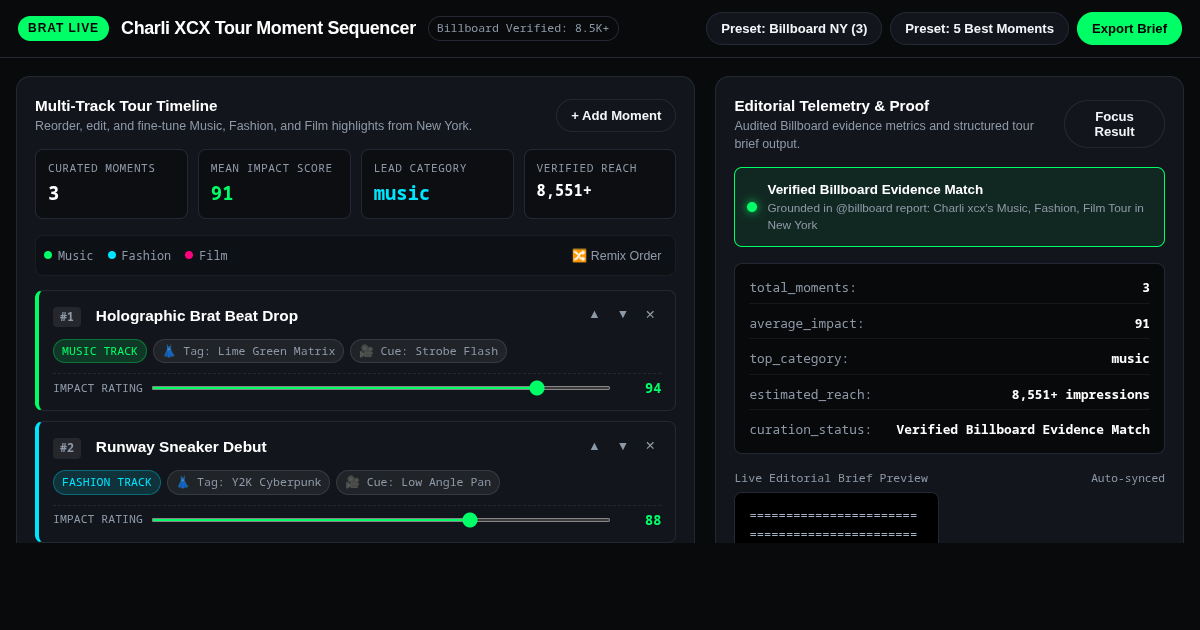
Task: Click the total_moments row
Action: pyautogui.click(x=949, y=287)
